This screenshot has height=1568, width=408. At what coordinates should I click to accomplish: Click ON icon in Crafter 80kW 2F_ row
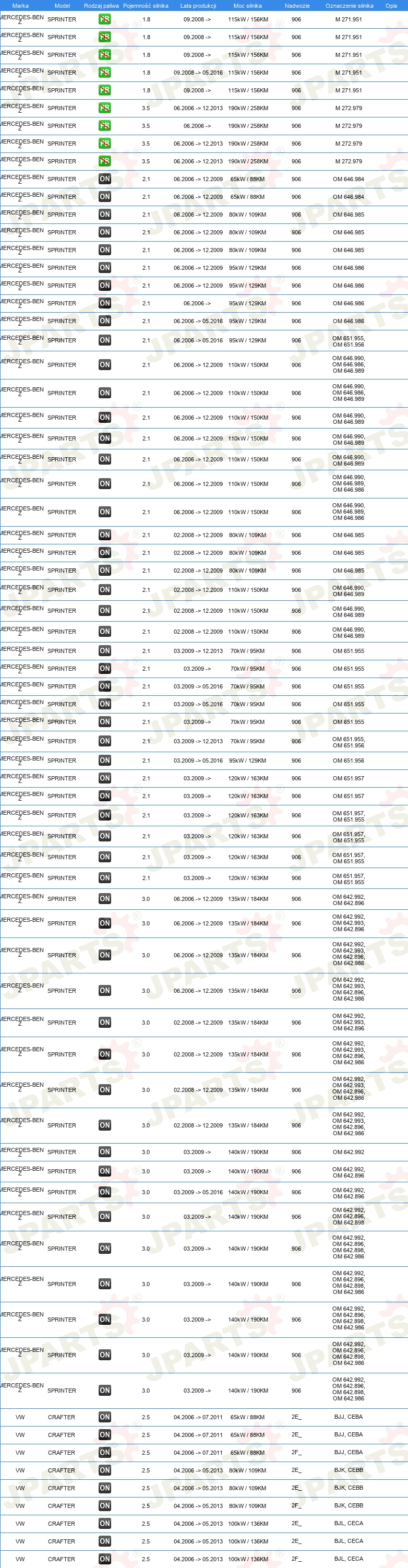coord(104,1505)
